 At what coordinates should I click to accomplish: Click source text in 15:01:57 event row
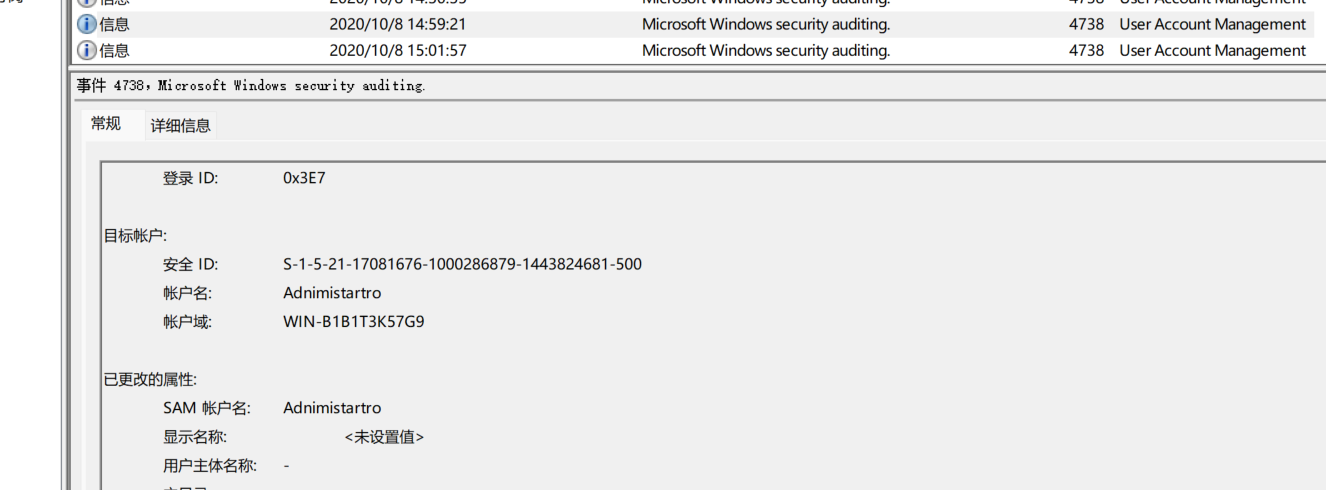point(766,50)
